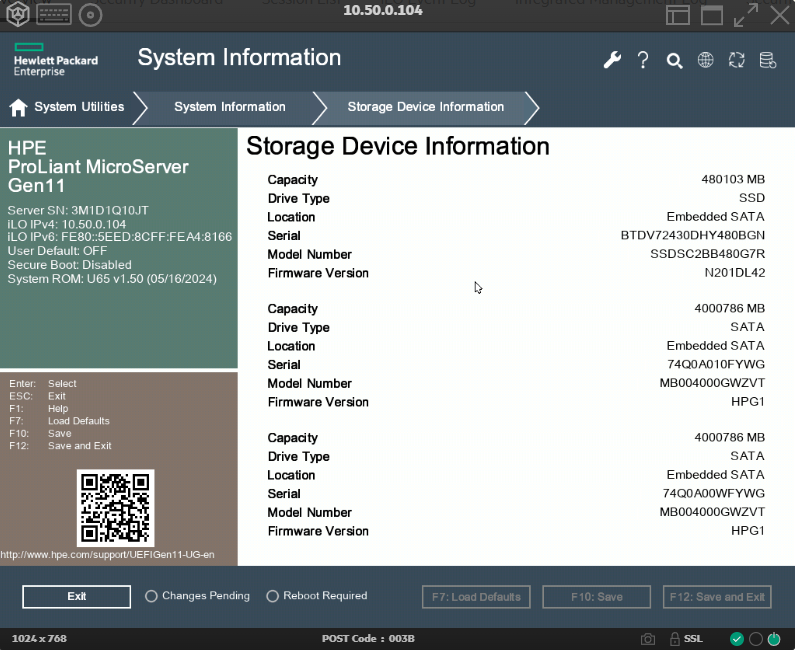
Task: Open the globe language icon
Action: tap(705, 60)
